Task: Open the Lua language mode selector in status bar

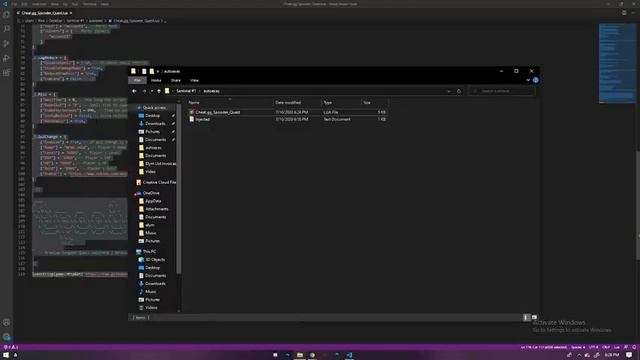Action: [x=617, y=347]
